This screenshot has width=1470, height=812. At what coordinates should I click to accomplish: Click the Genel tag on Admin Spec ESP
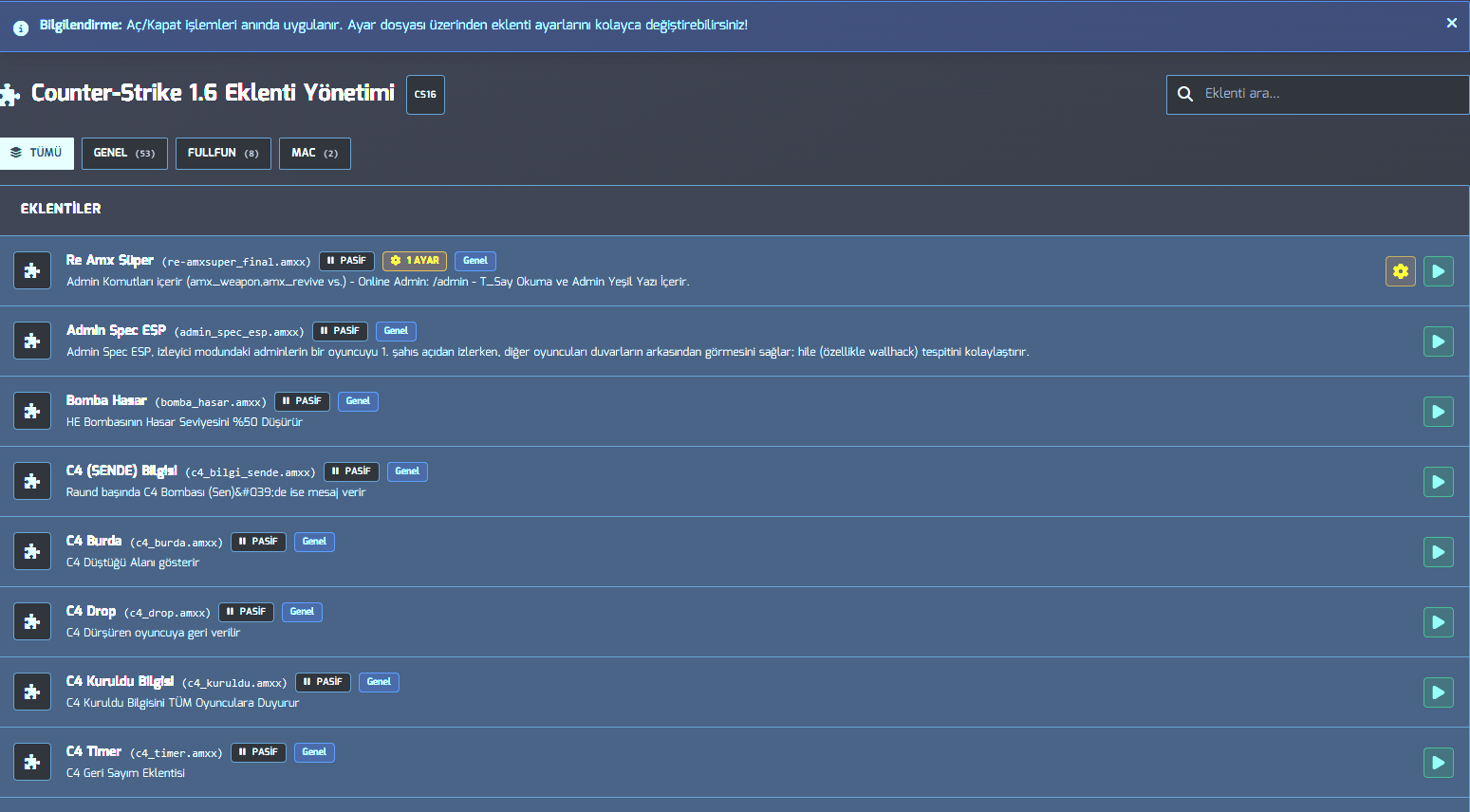pyautogui.click(x=396, y=331)
